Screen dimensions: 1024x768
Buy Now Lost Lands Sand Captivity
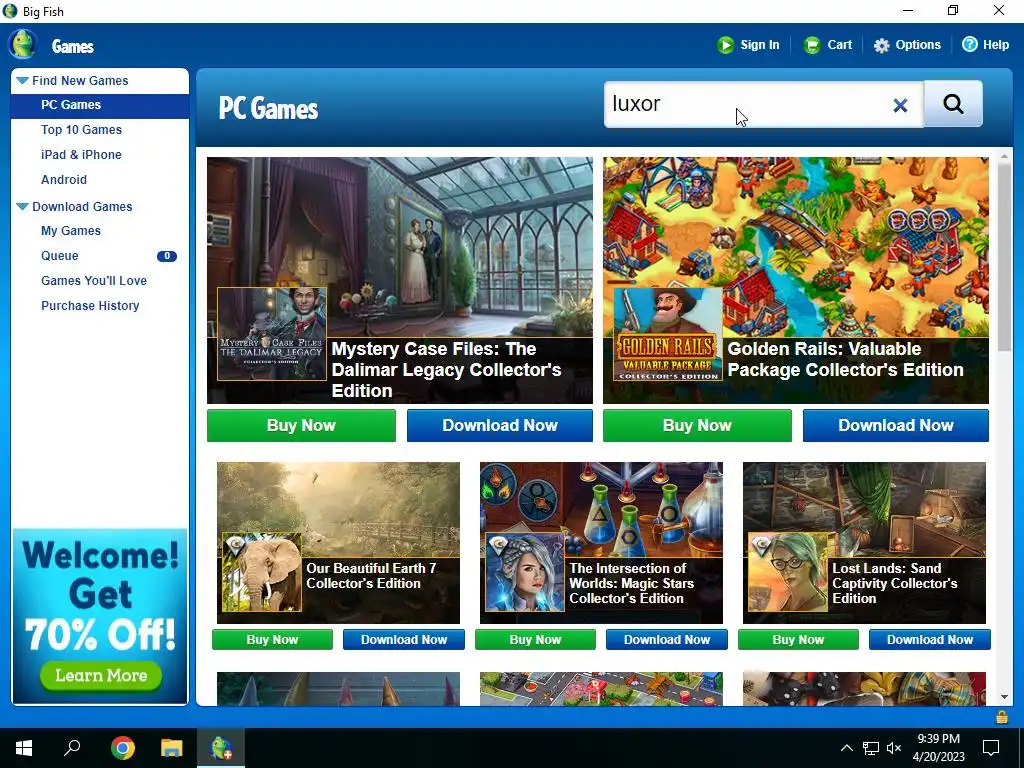[798, 640]
